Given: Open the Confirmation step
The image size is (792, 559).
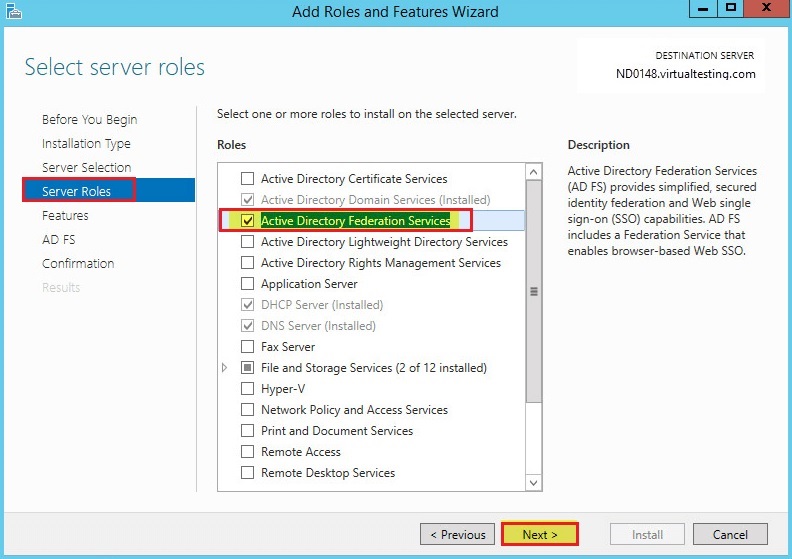Looking at the screenshot, I should pos(78,264).
